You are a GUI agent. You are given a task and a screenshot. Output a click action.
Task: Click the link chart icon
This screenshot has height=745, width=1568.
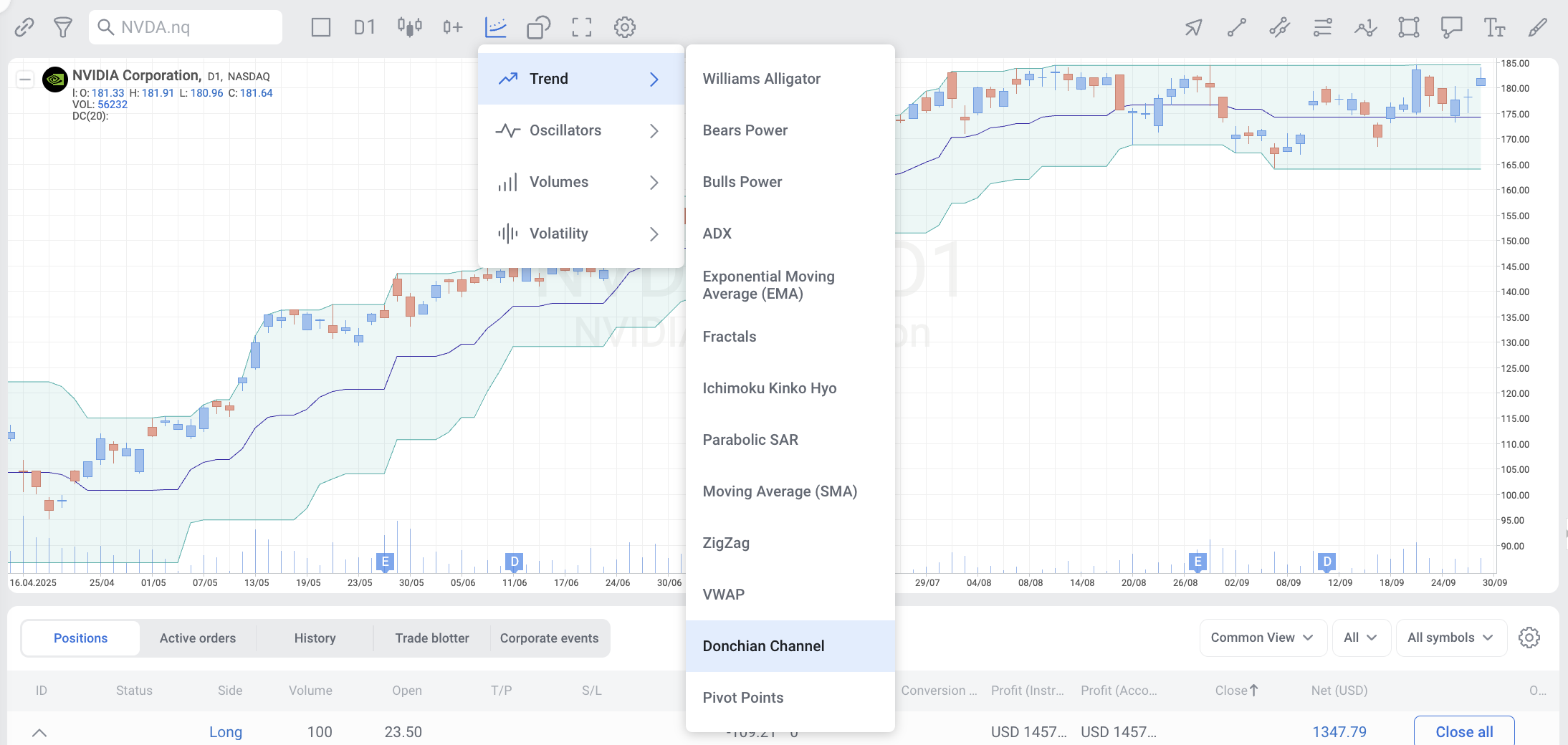pos(24,27)
